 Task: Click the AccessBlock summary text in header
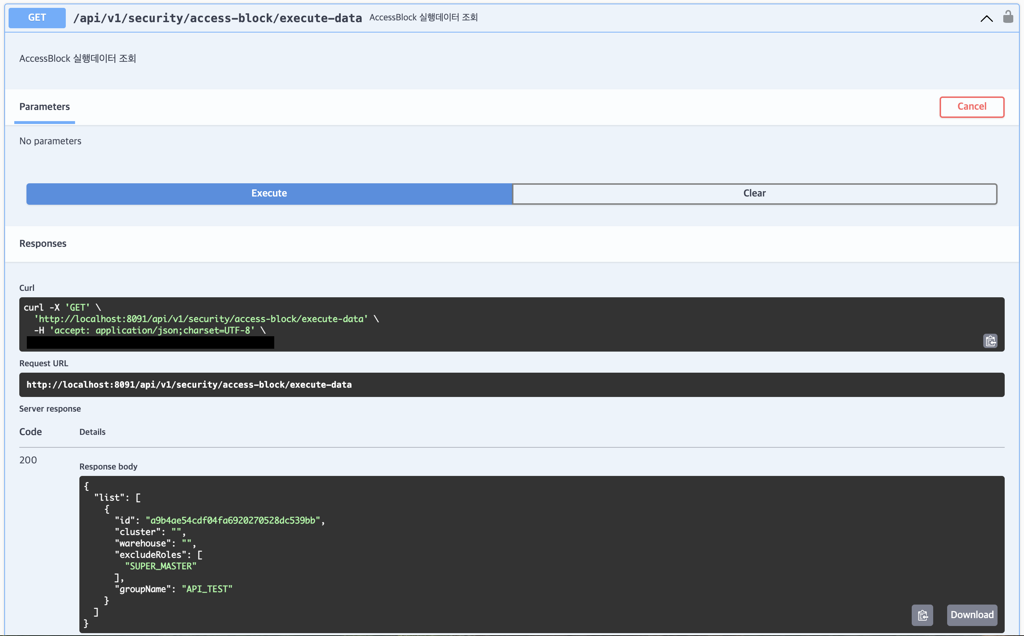pos(423,18)
